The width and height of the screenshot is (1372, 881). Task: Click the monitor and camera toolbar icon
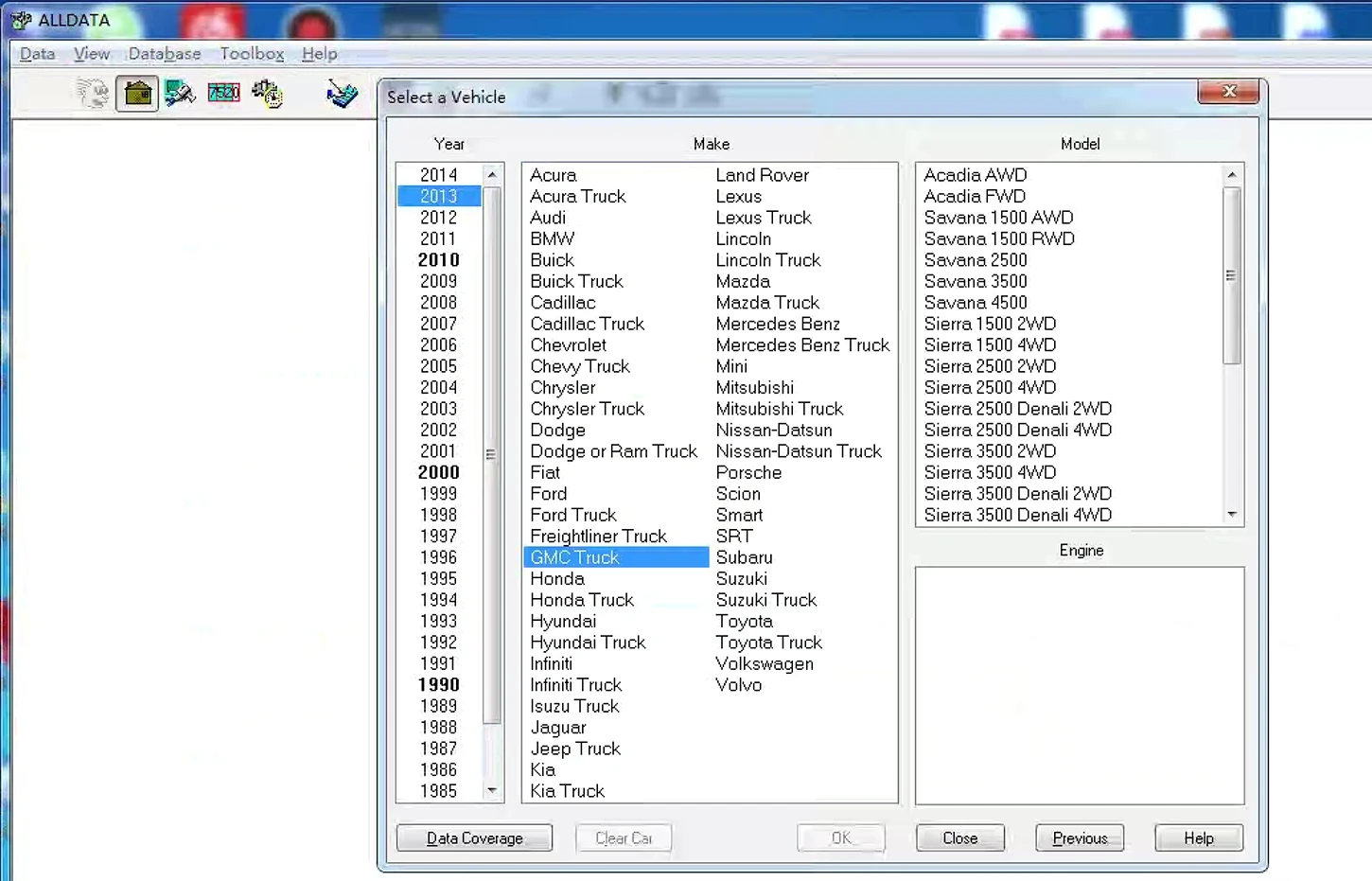180,93
